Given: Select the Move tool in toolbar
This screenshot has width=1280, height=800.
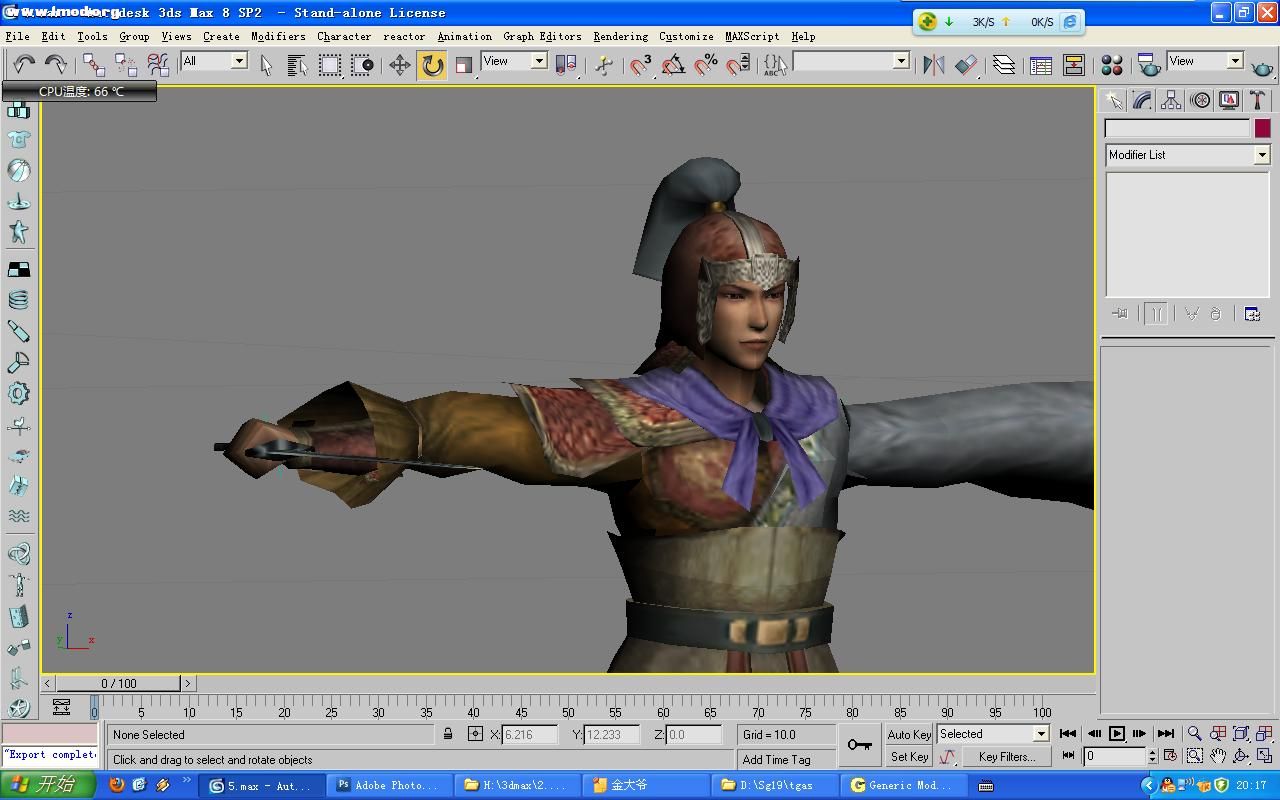Looking at the screenshot, I should tap(399, 65).
